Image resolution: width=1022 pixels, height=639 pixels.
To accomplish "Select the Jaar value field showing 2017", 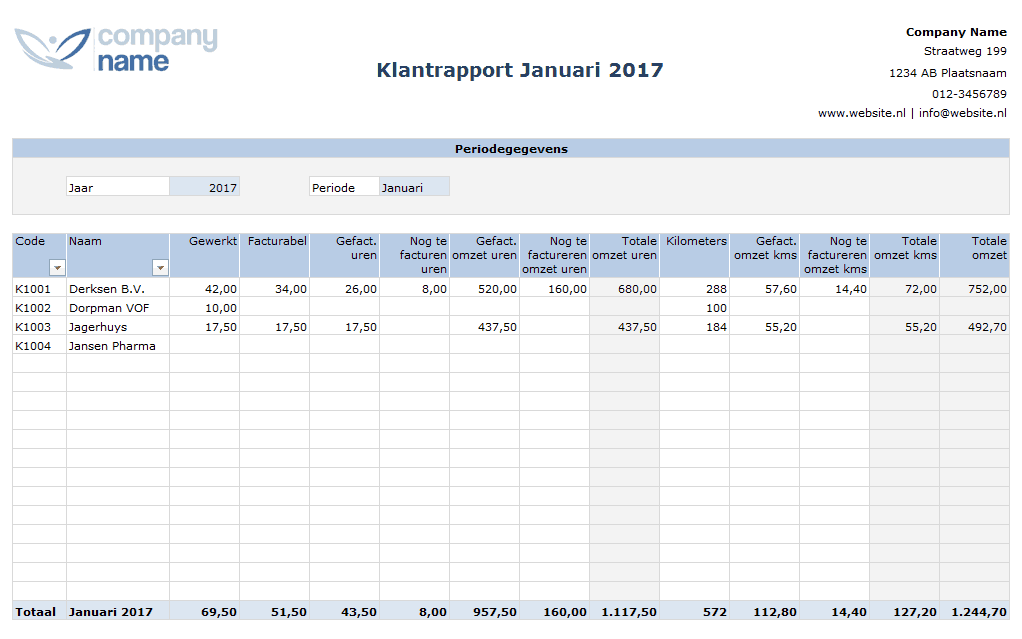I will 207,186.
